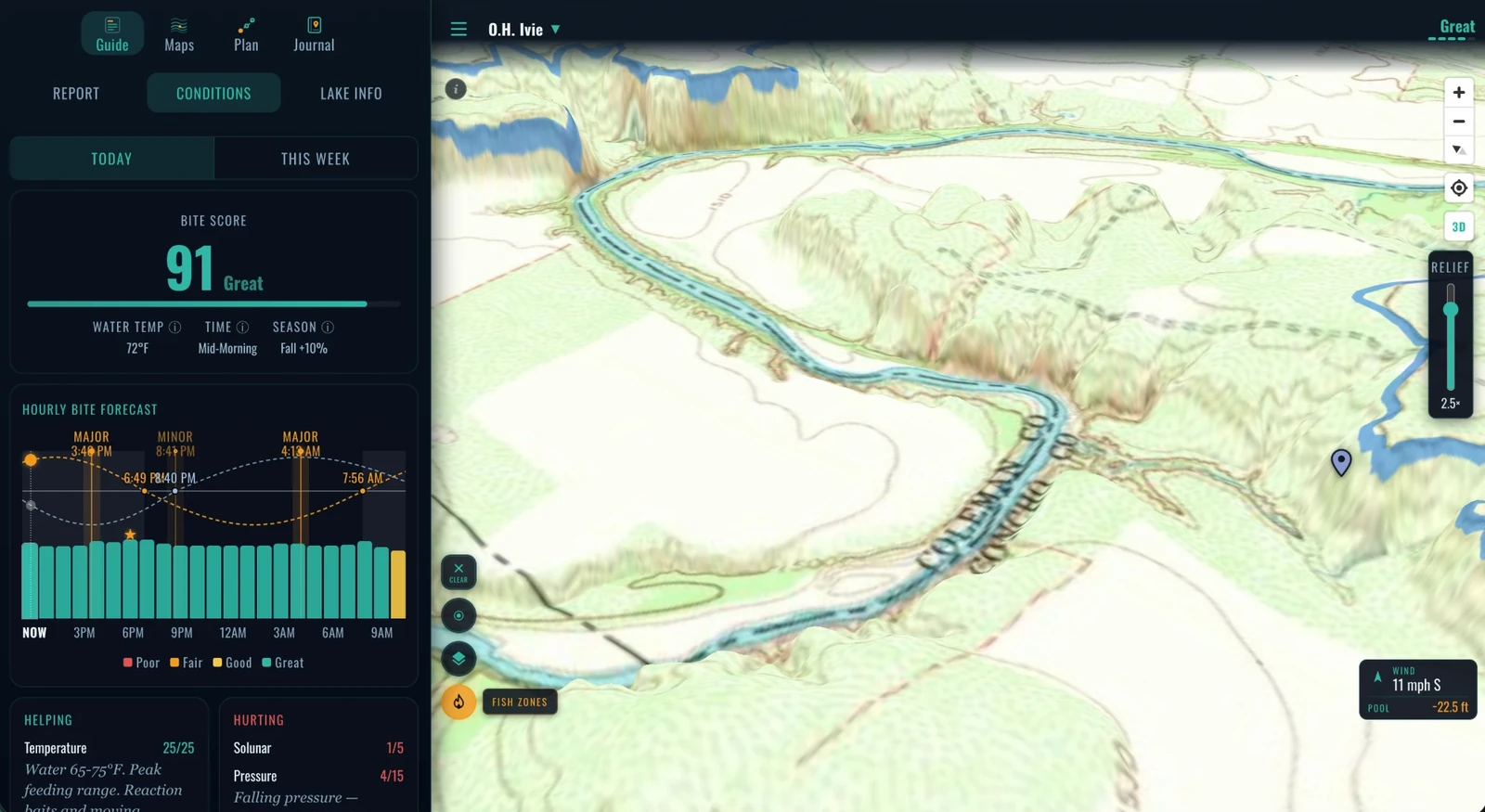Show Season info tooltip
Screen dimensions: 1485x812
pyautogui.click(x=328, y=327)
